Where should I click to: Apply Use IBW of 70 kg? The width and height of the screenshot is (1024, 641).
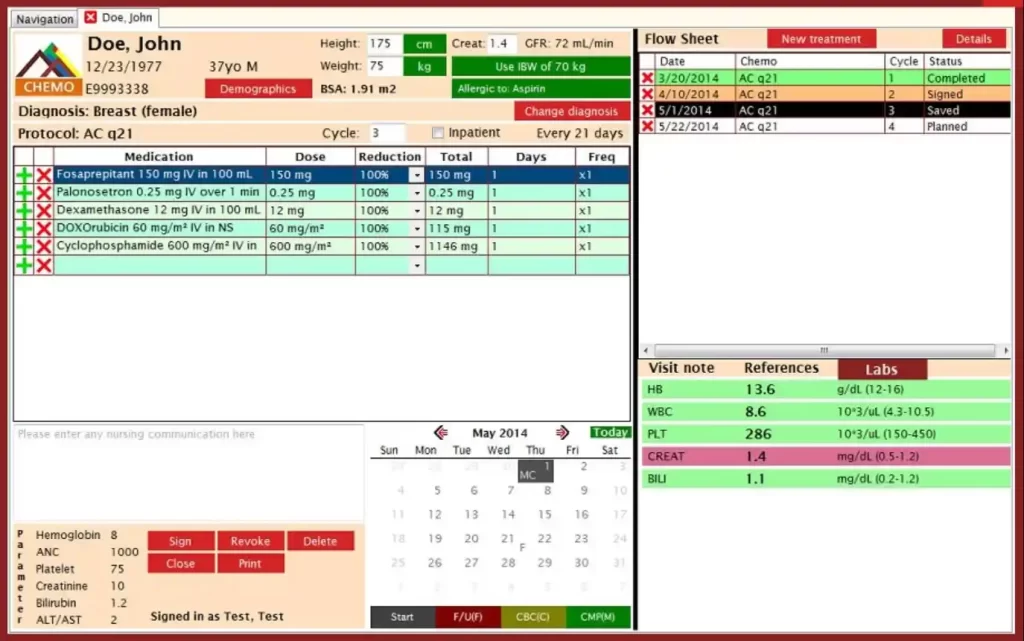tap(541, 66)
